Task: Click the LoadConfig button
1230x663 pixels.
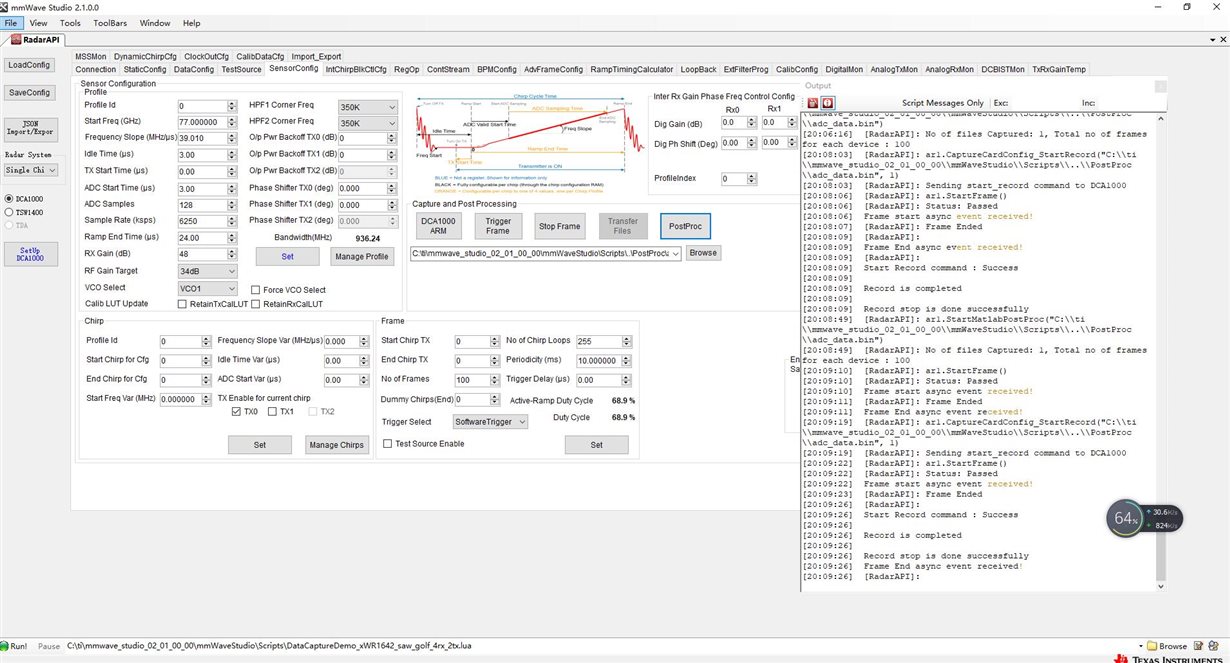Action: coord(29,65)
